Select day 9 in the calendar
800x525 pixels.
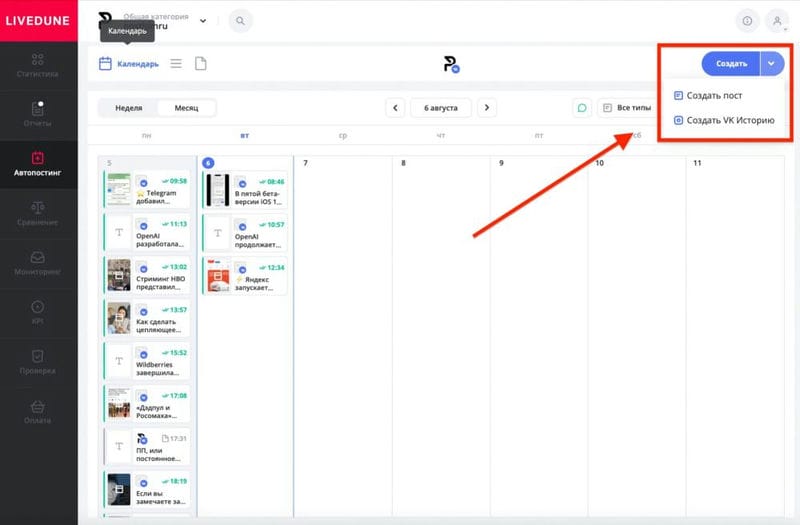501,163
